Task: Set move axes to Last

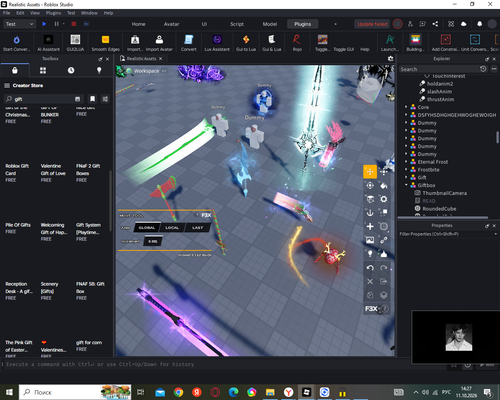Action: click(x=197, y=228)
